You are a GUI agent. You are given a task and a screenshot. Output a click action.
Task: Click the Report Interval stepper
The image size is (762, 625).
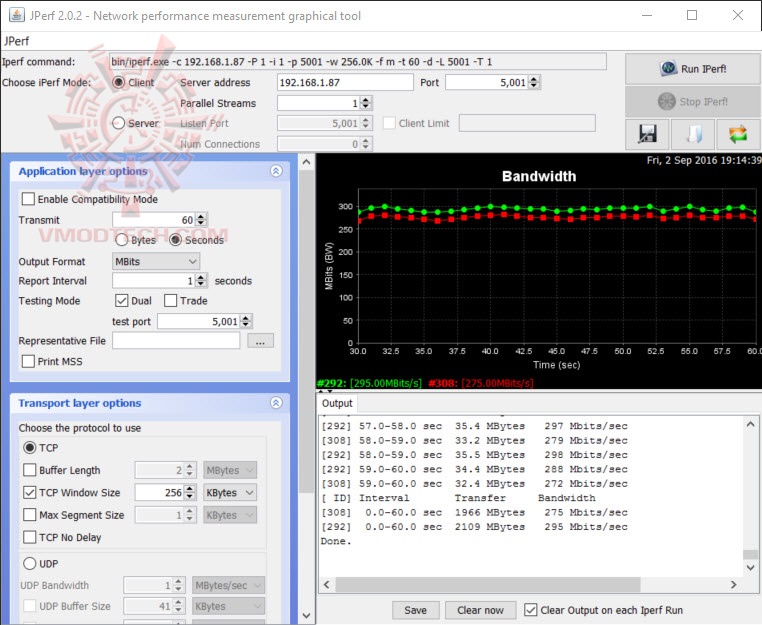pos(201,280)
